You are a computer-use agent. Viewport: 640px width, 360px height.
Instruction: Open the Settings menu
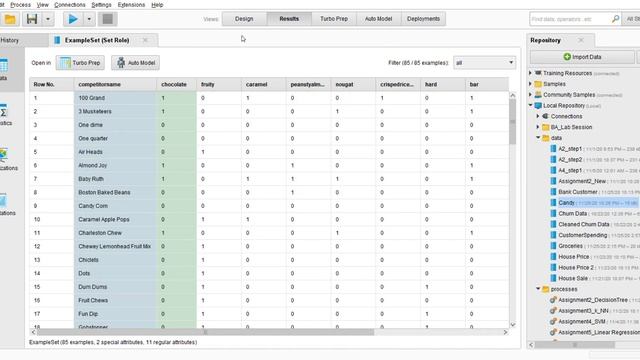(101, 5)
